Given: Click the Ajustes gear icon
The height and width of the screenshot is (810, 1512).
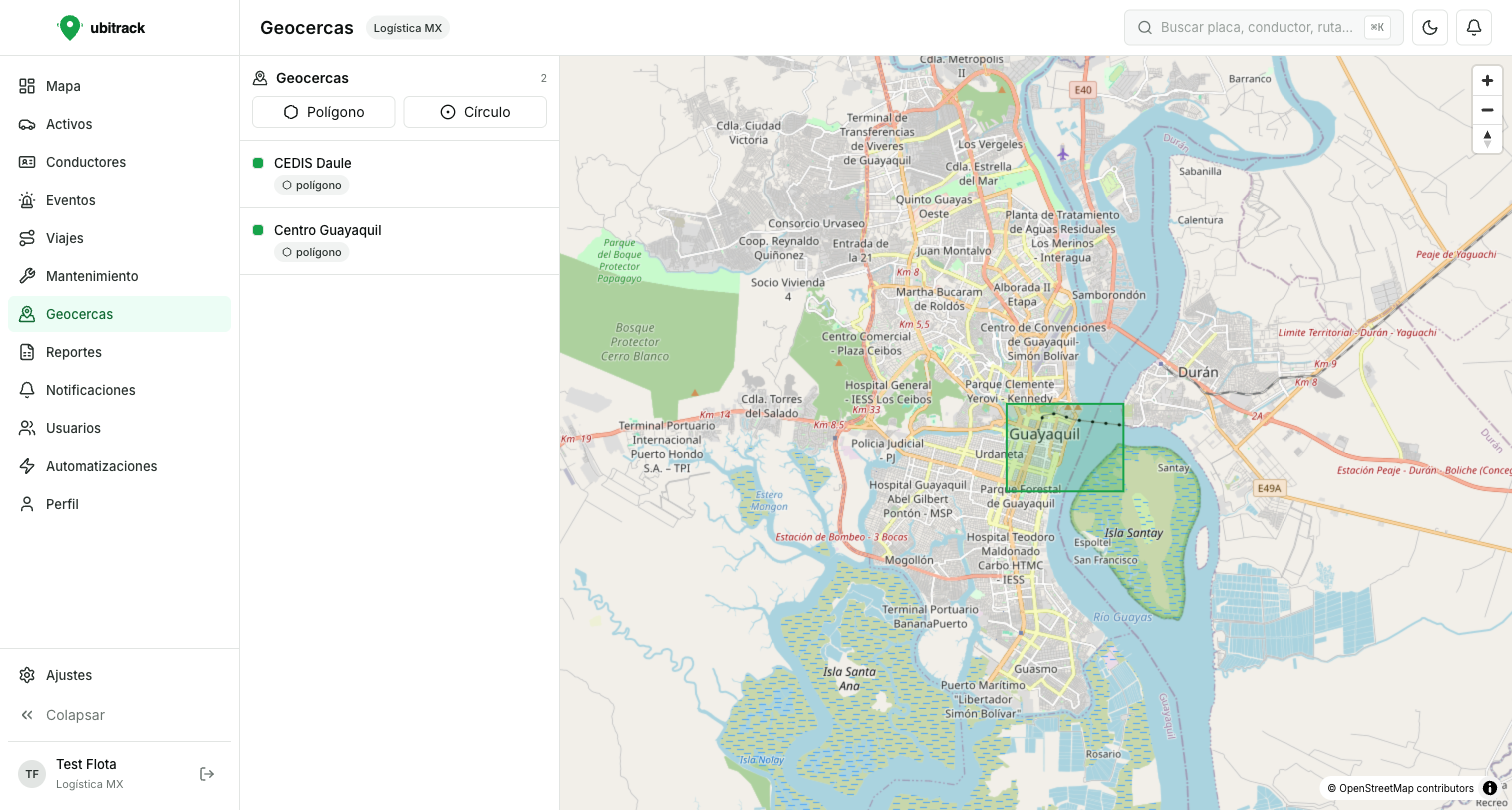Looking at the screenshot, I should click(27, 675).
